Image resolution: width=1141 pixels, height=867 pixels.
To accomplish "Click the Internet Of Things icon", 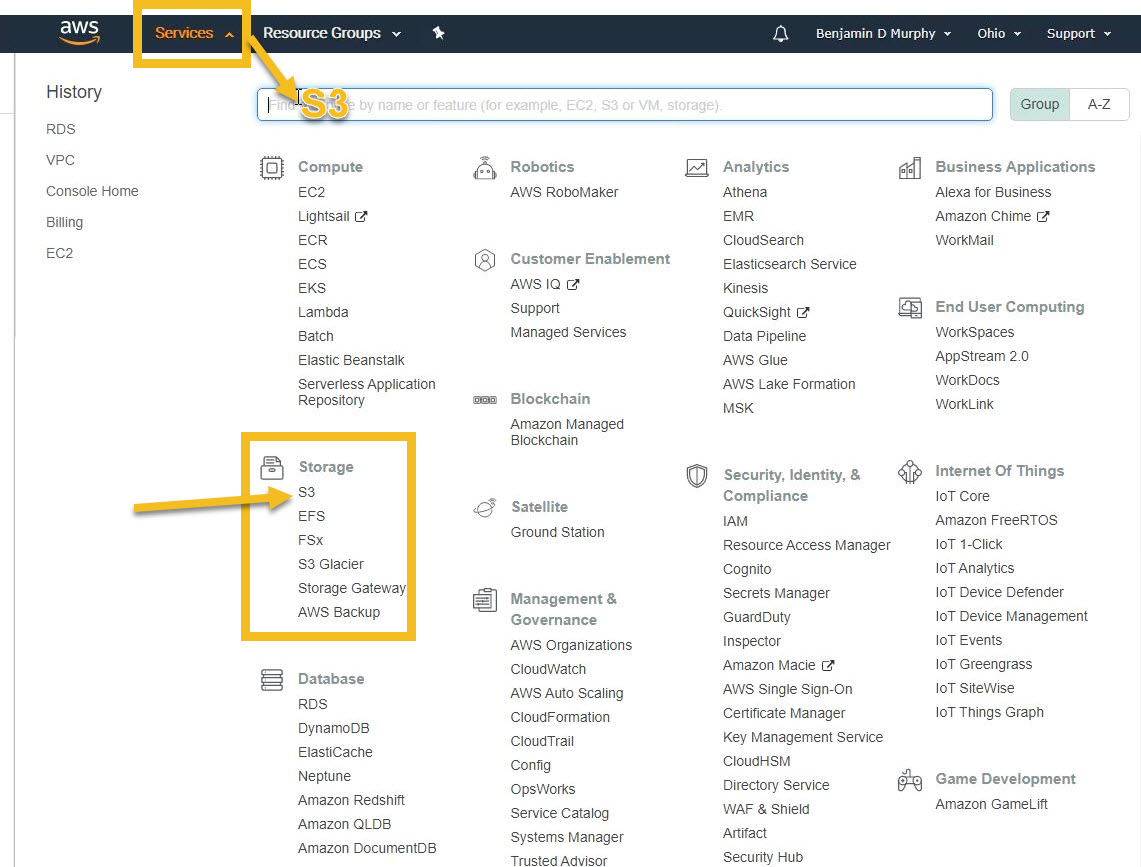I will click(x=910, y=472).
